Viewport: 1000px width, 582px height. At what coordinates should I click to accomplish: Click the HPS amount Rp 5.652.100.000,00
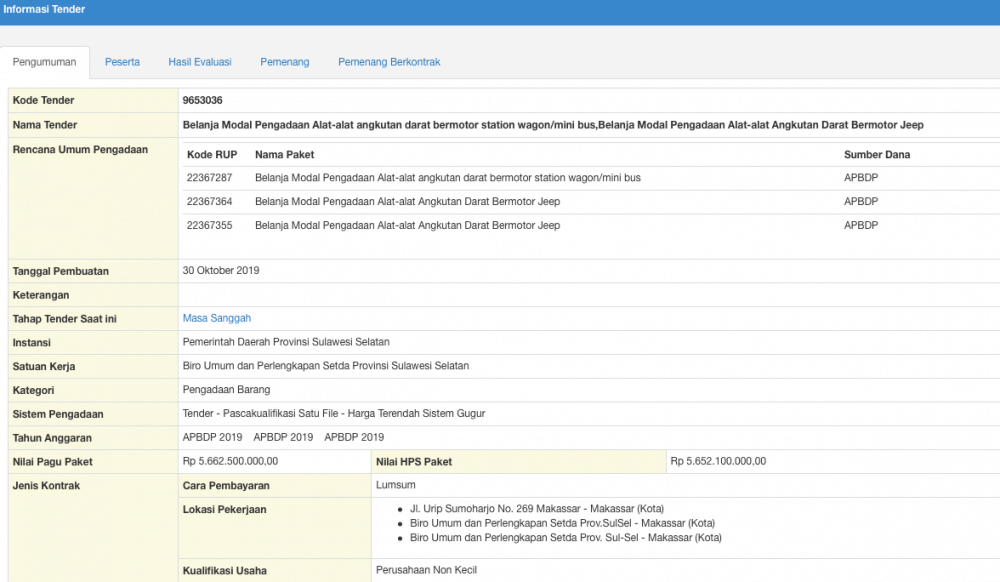pos(718,462)
